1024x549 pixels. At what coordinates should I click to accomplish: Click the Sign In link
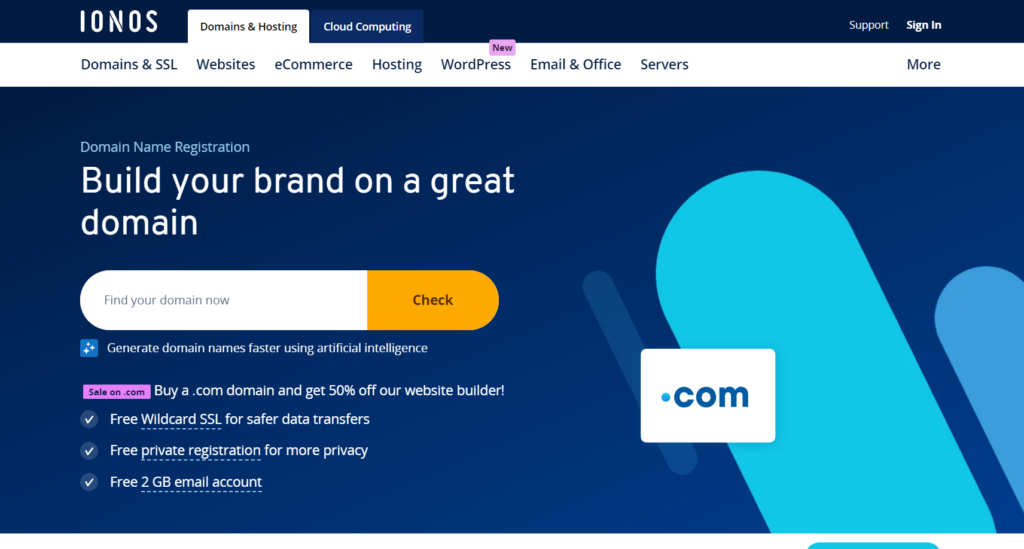tap(923, 25)
